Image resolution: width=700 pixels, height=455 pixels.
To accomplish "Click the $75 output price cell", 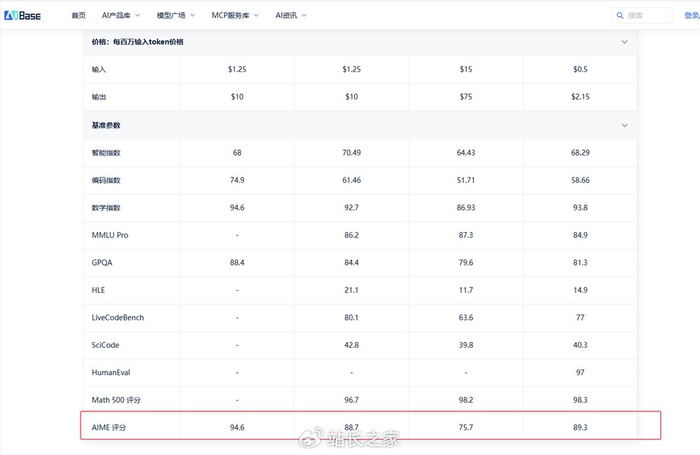I will (465, 97).
